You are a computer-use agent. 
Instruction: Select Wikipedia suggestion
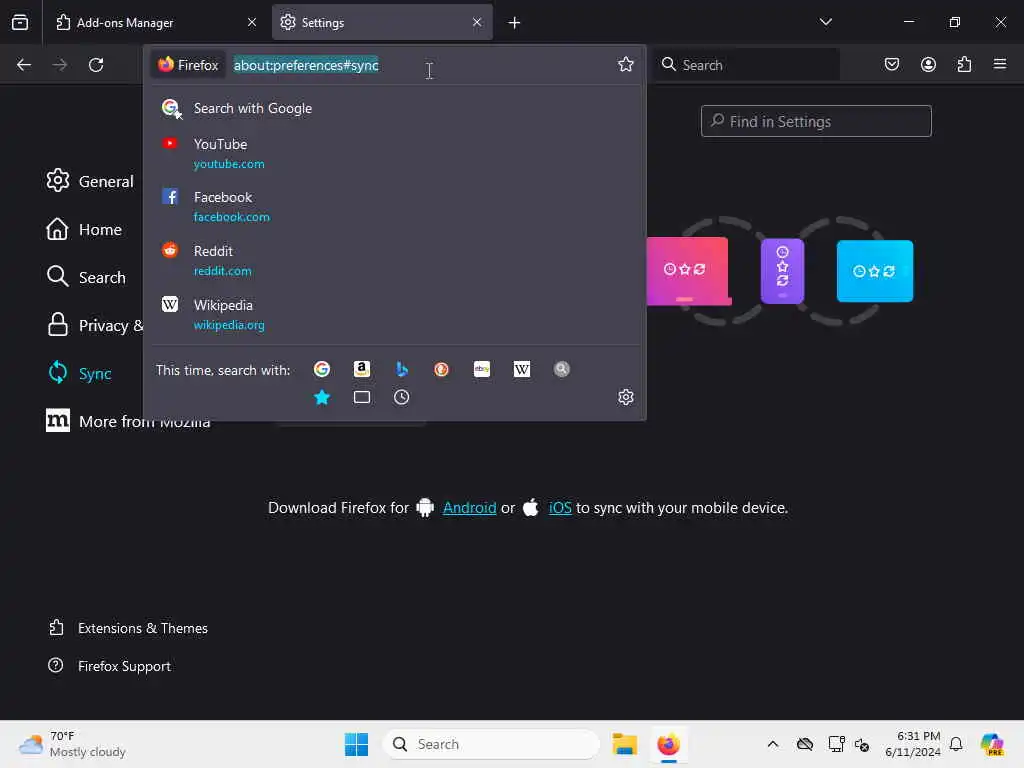pos(394,315)
